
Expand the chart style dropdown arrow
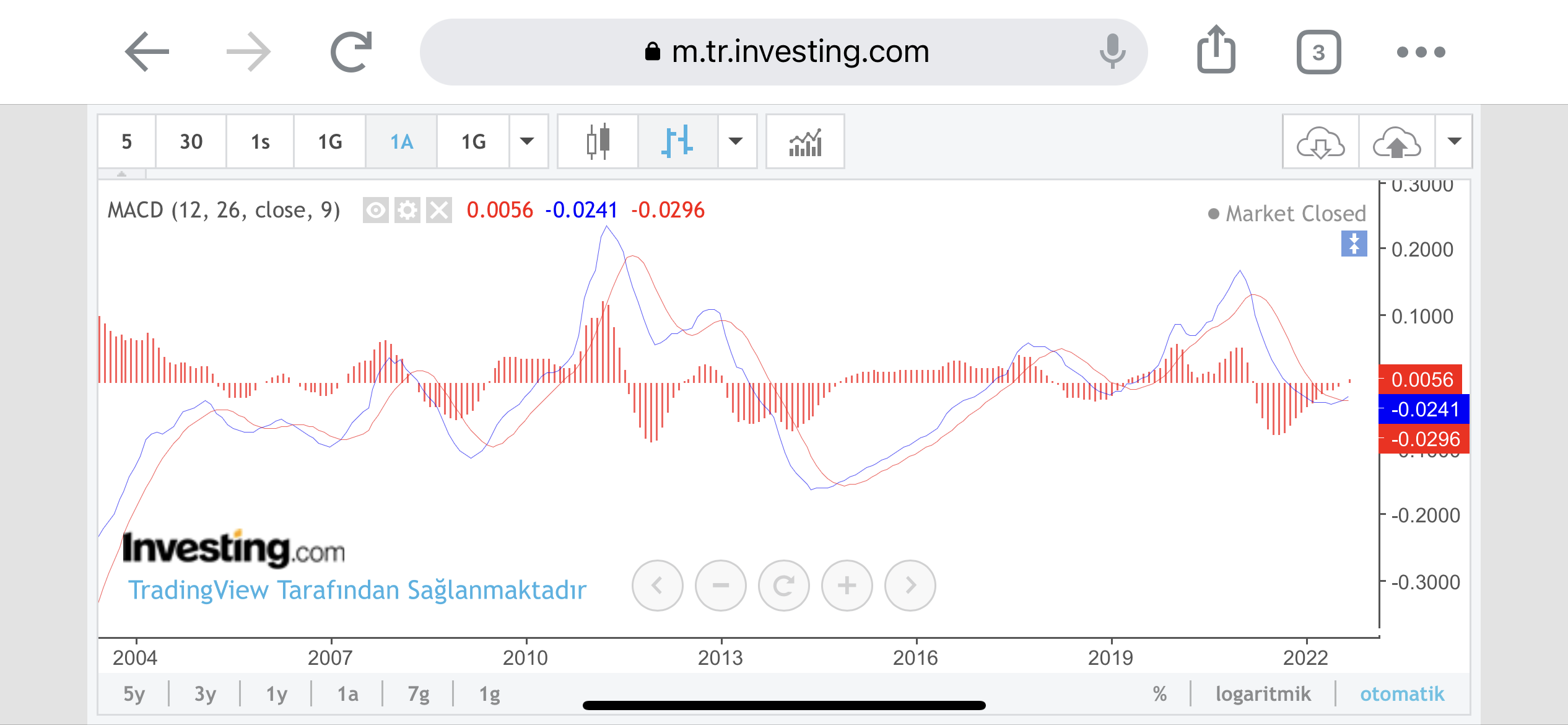click(736, 142)
